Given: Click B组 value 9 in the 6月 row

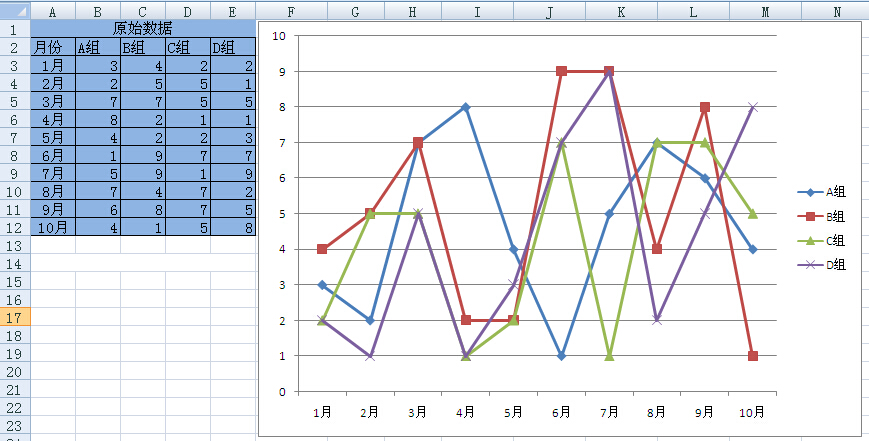Looking at the screenshot, I should tap(143, 155).
